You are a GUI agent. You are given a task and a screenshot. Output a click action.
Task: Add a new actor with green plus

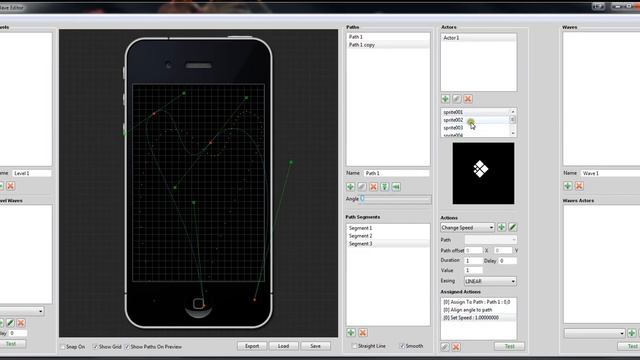(x=445, y=99)
